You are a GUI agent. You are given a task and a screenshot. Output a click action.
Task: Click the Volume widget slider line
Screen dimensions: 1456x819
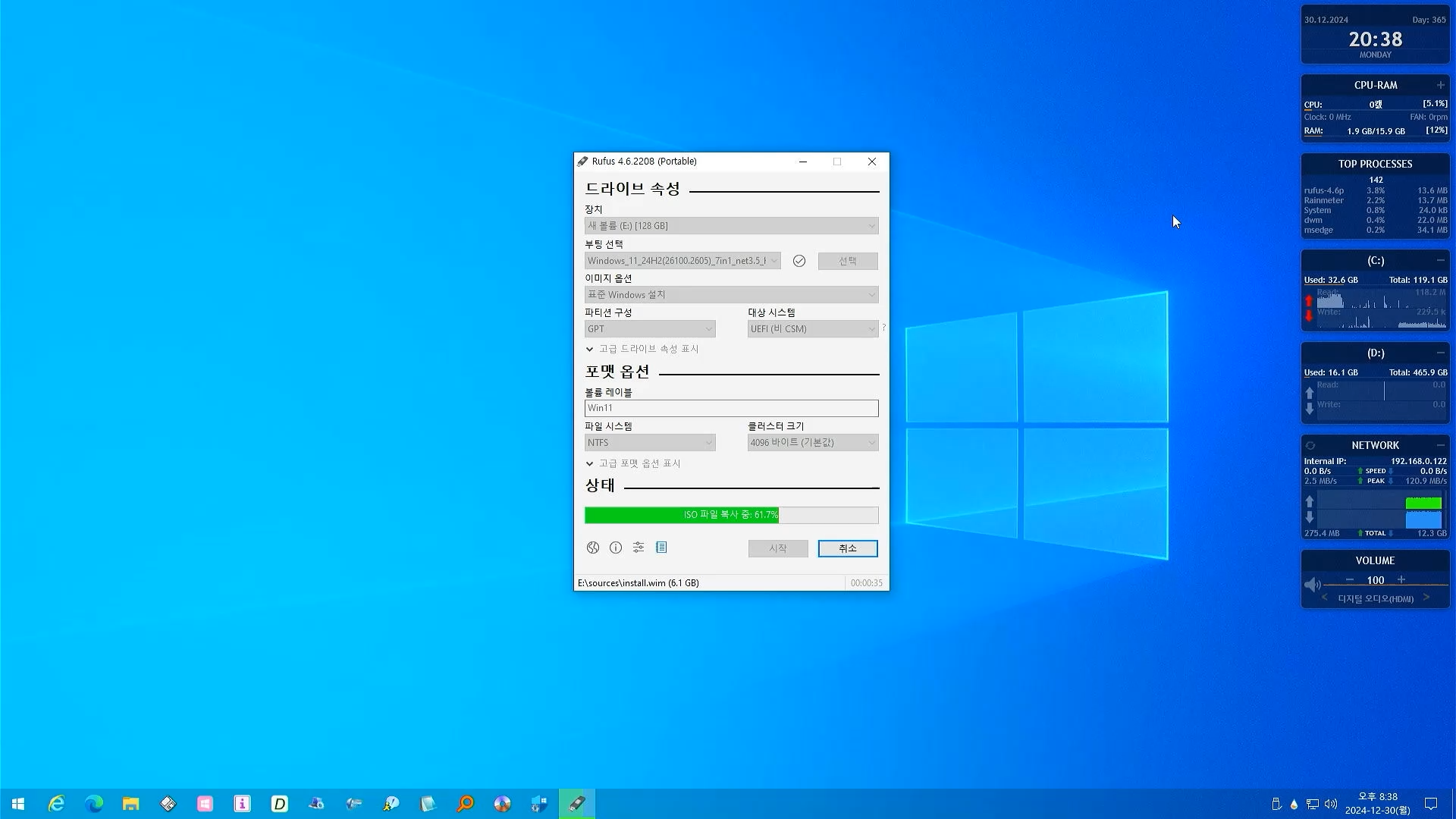pyautogui.click(x=1386, y=586)
